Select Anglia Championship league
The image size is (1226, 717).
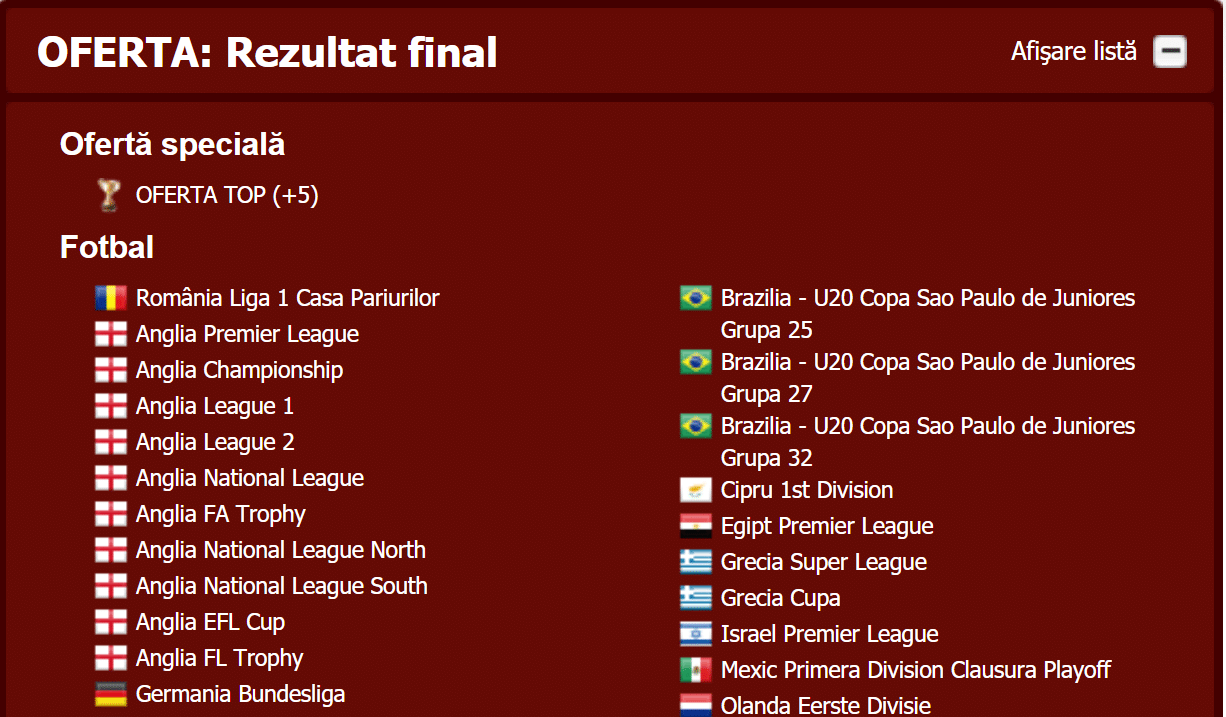(x=239, y=370)
